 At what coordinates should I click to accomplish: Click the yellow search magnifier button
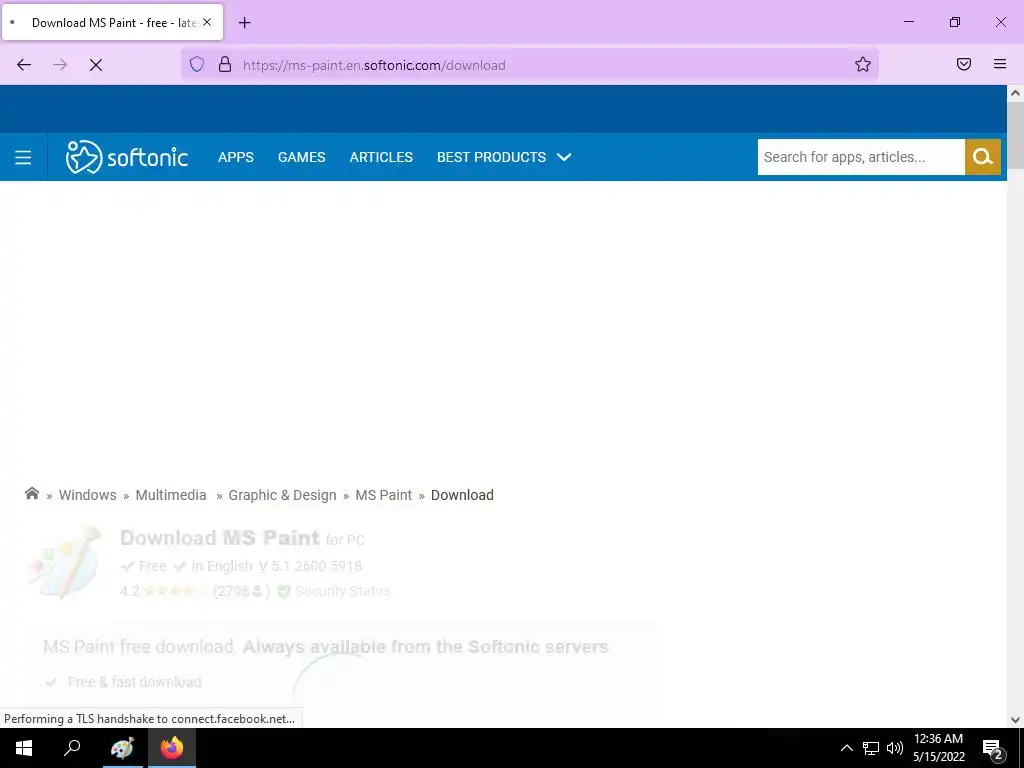pos(983,157)
